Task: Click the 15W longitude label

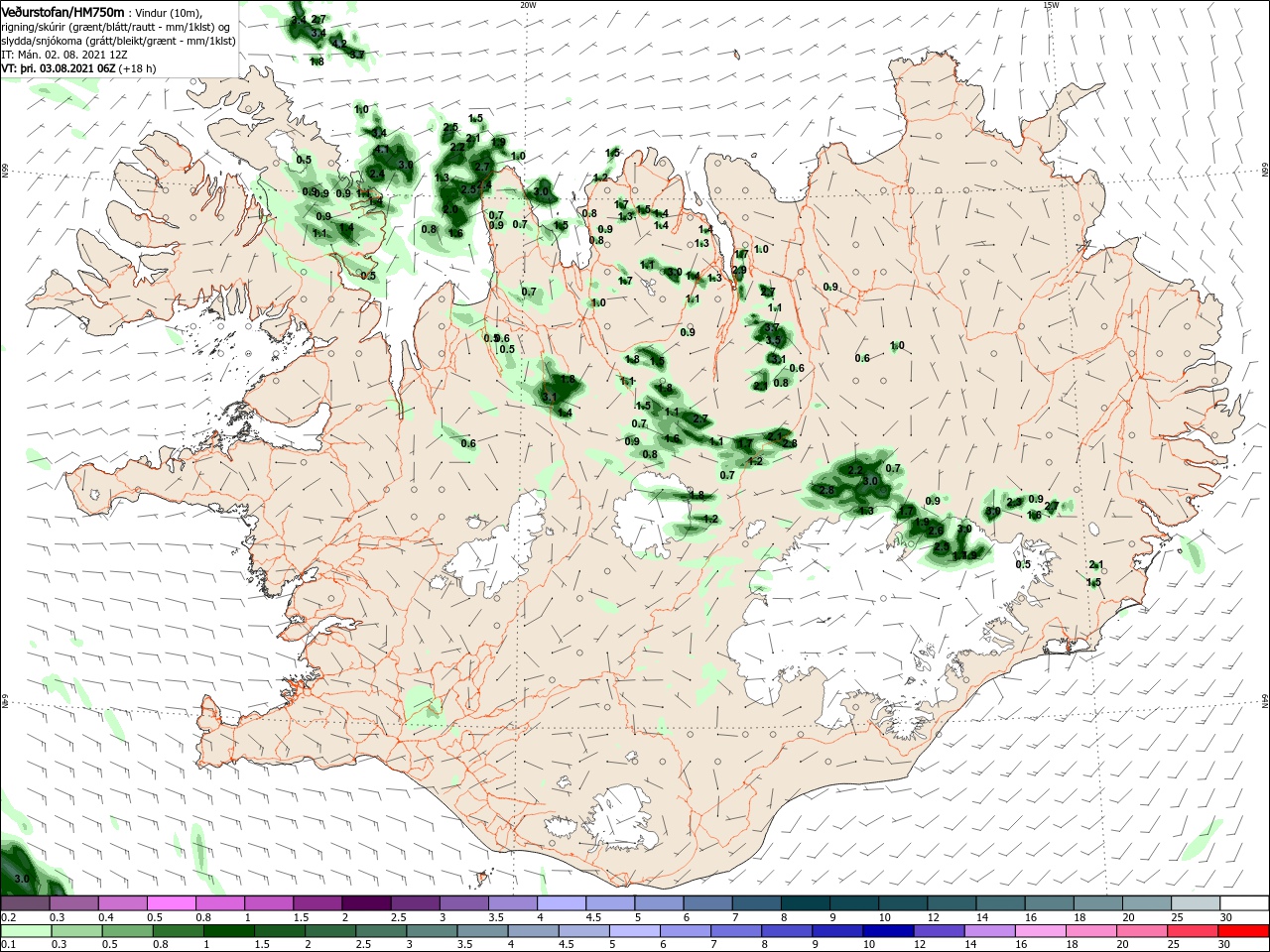Action: click(1051, 5)
